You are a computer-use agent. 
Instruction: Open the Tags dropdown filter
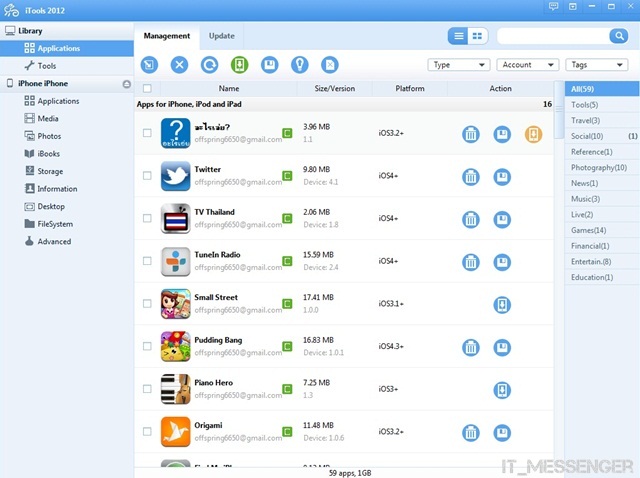[x=597, y=65]
